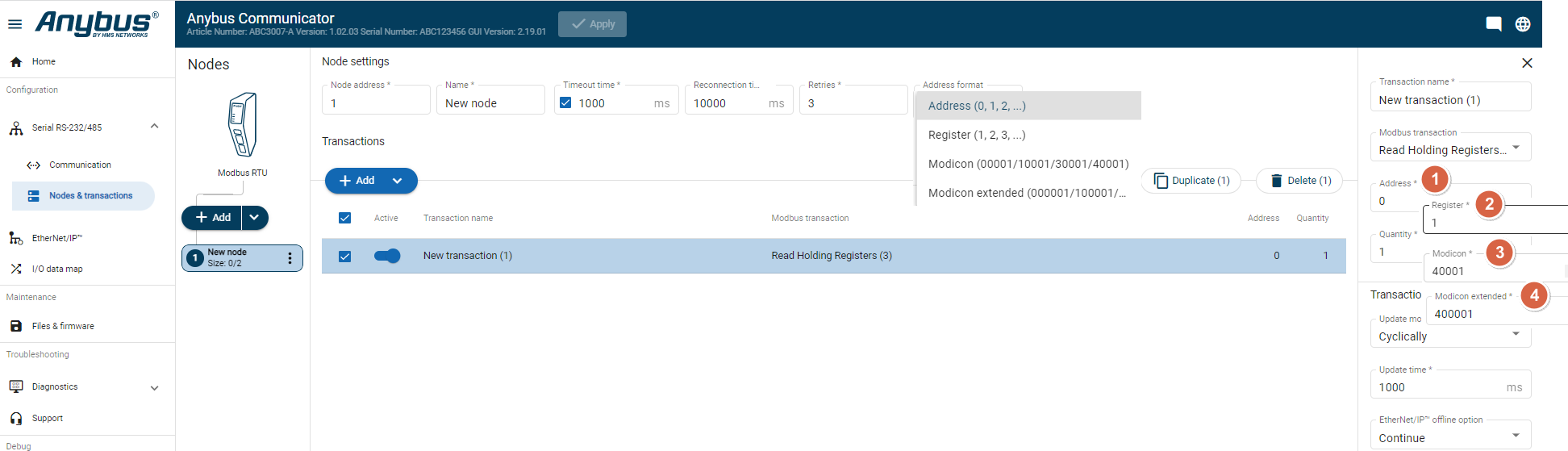Open the New node three-dot menu
Image resolution: width=1568 pixels, height=451 pixels.
(290, 258)
